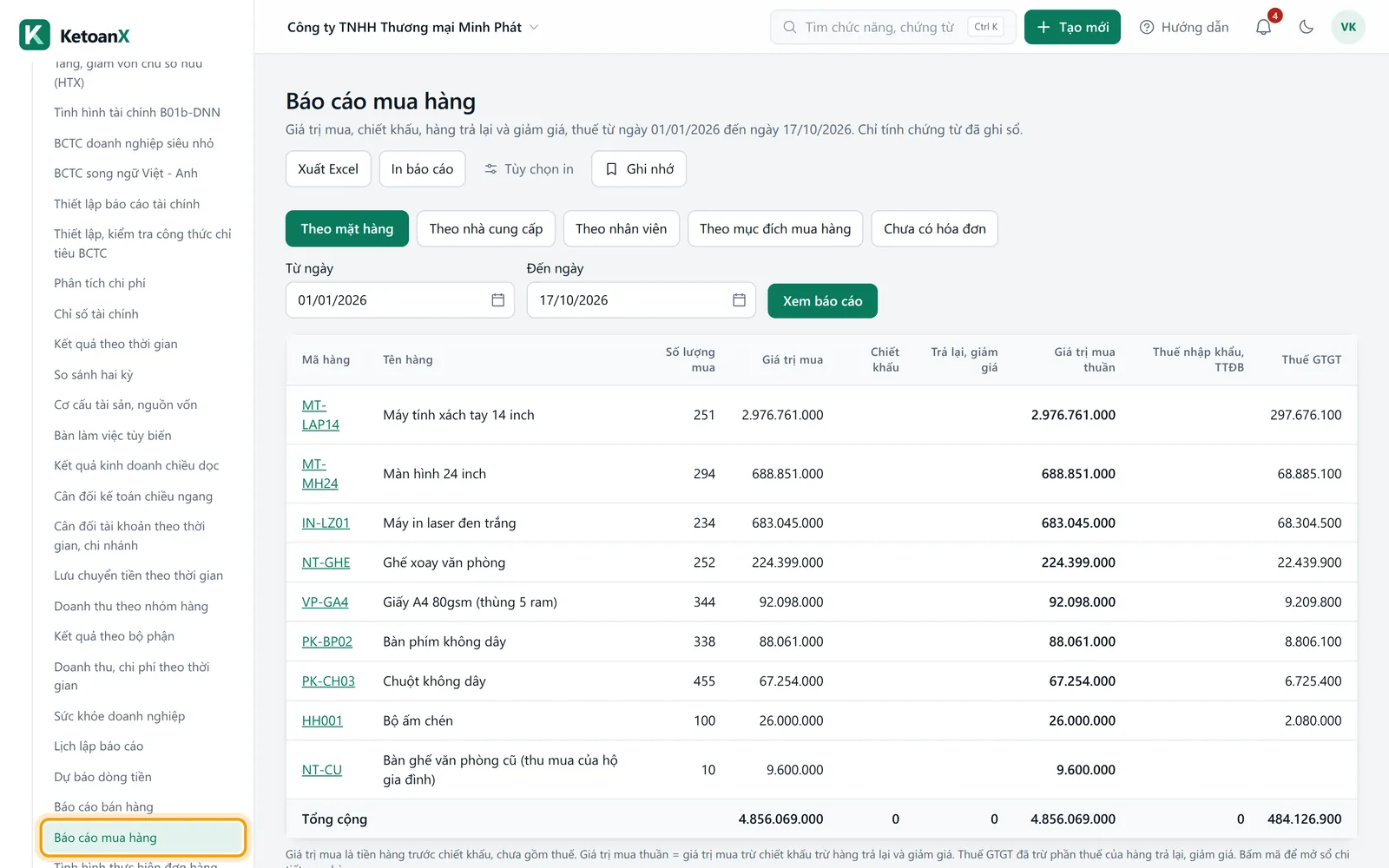The height and width of the screenshot is (868, 1389).
Task: Click the Ghi nhớ bookmark button
Action: click(x=639, y=168)
